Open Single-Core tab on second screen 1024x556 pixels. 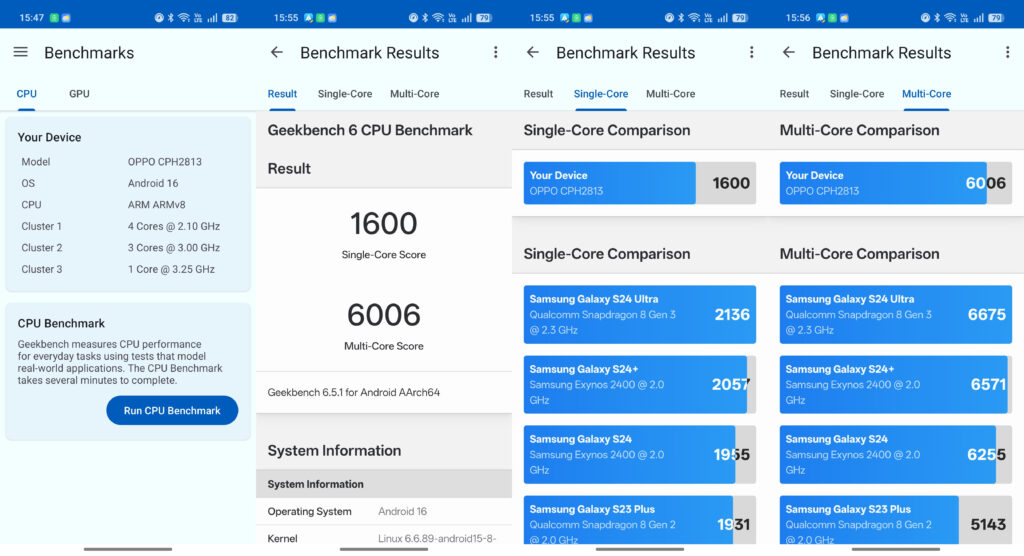coord(345,94)
